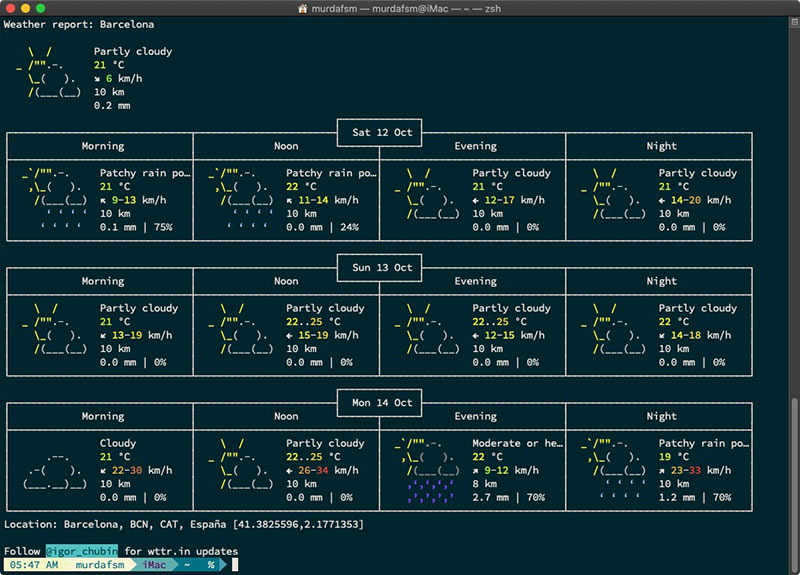Click Saturday night's partly cloudy icon
The height and width of the screenshot is (575, 800).
coord(614,193)
